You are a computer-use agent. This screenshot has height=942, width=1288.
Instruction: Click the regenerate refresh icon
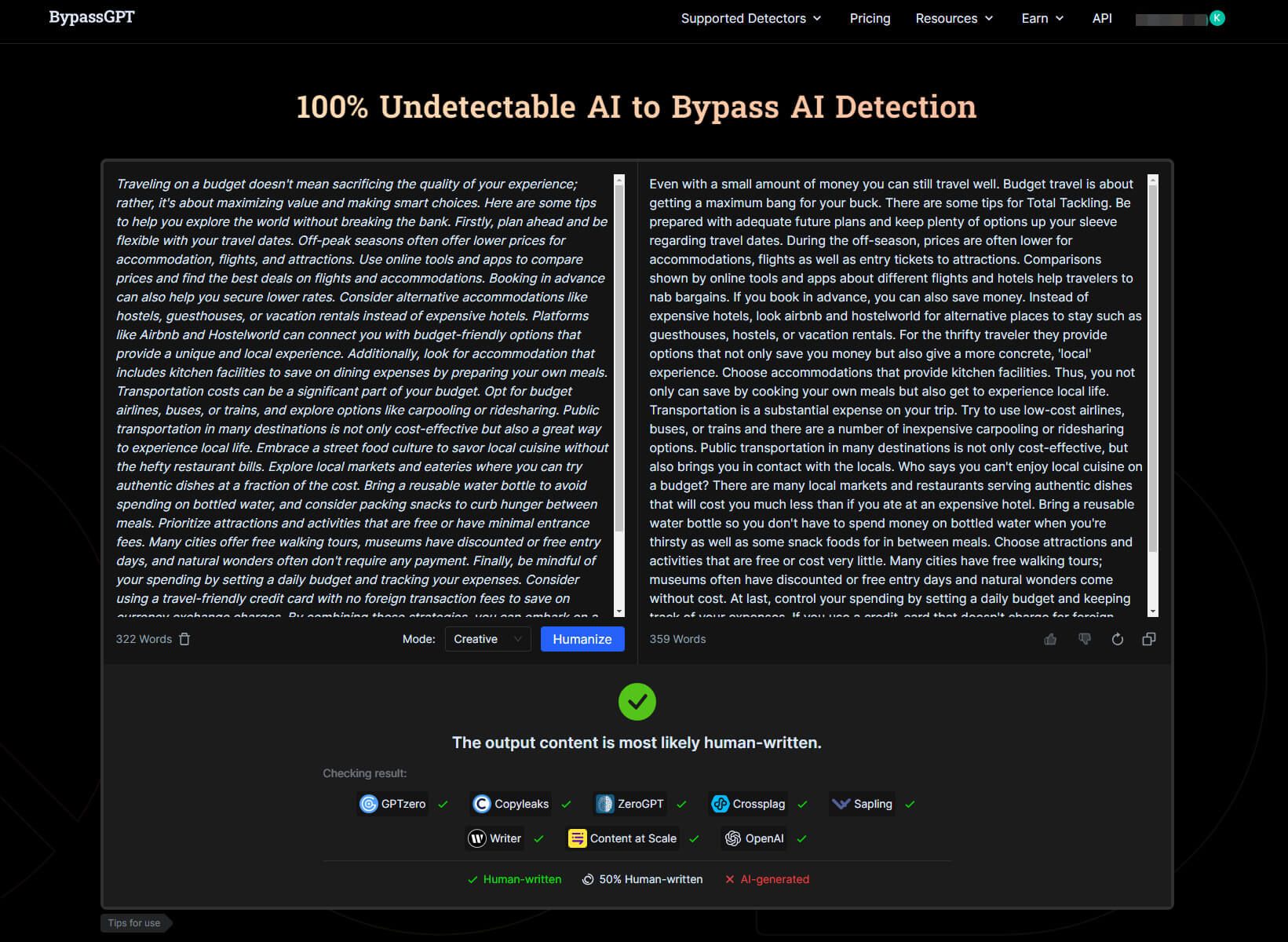(1117, 639)
